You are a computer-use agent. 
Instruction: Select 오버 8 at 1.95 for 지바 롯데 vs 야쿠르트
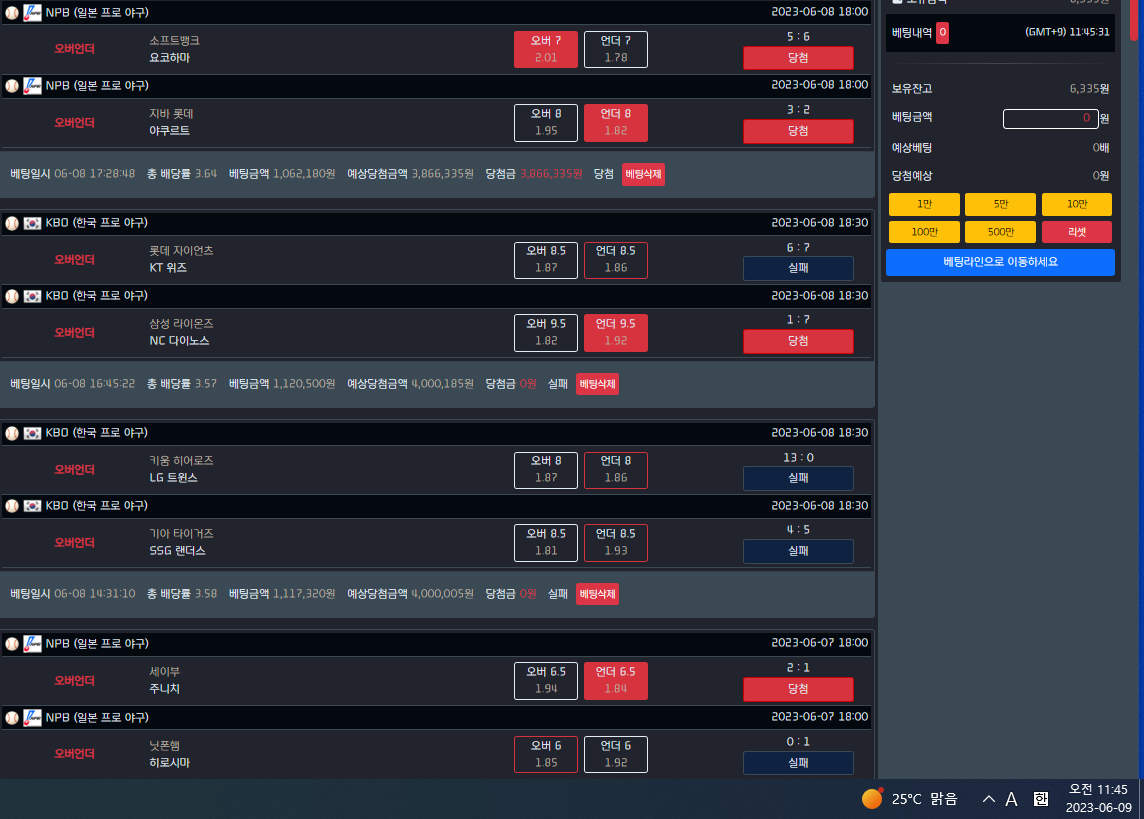click(546, 123)
